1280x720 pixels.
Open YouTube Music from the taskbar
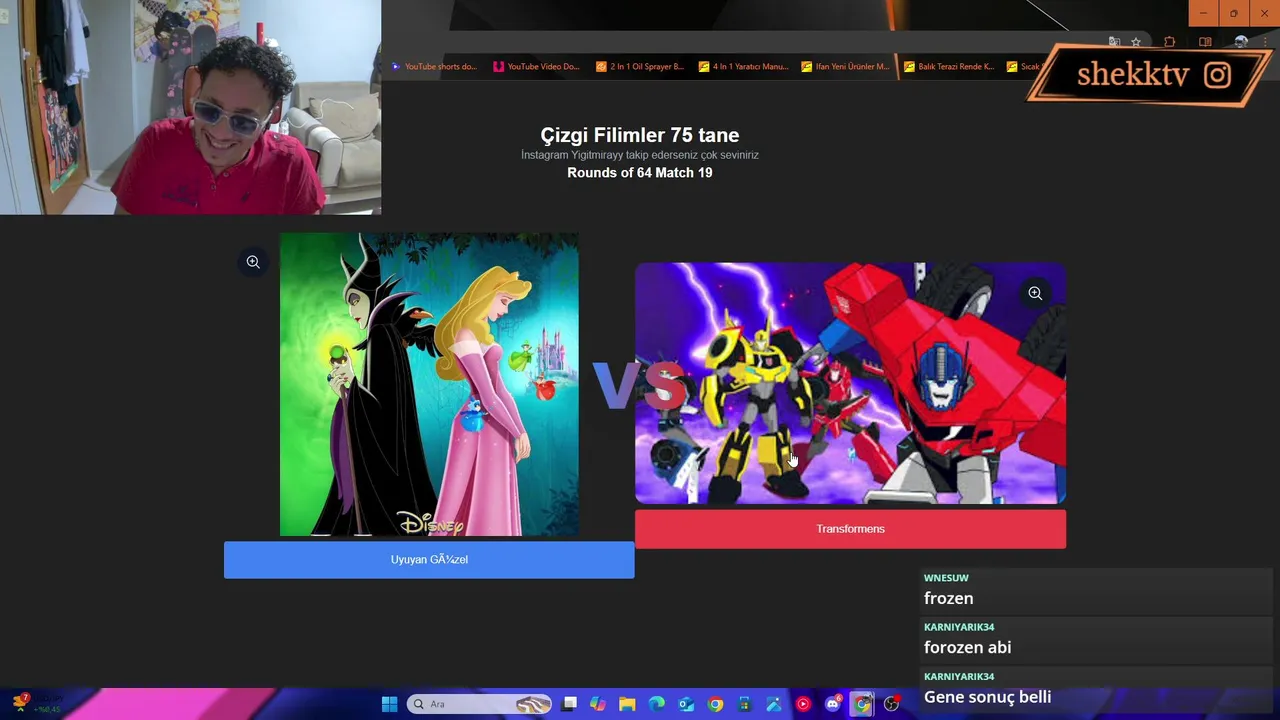pyautogui.click(x=803, y=704)
